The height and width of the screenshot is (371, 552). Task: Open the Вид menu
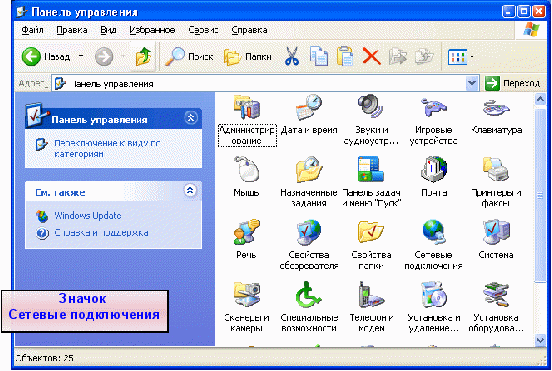[108, 30]
